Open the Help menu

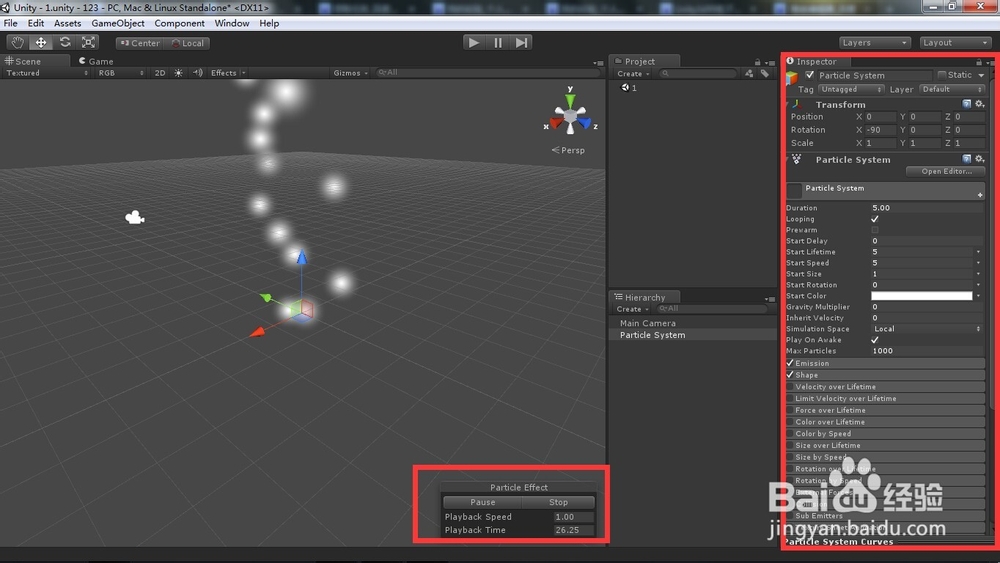point(269,23)
